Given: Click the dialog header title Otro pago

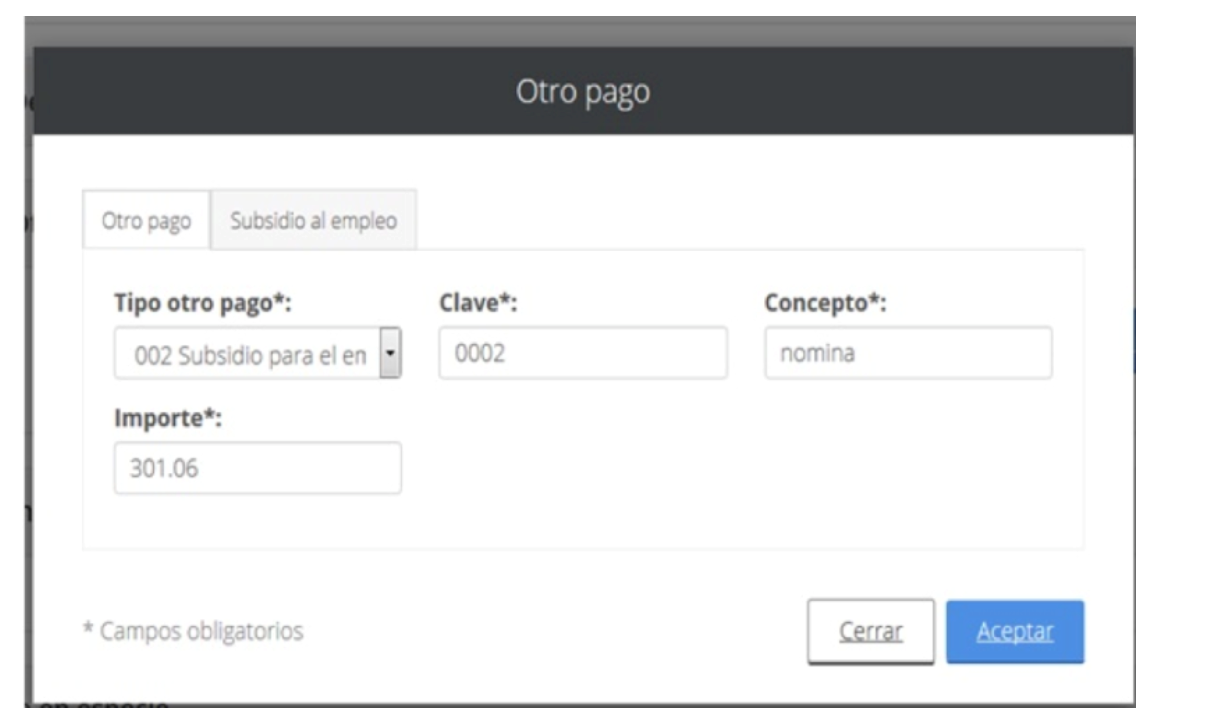Looking at the screenshot, I should coord(582,92).
